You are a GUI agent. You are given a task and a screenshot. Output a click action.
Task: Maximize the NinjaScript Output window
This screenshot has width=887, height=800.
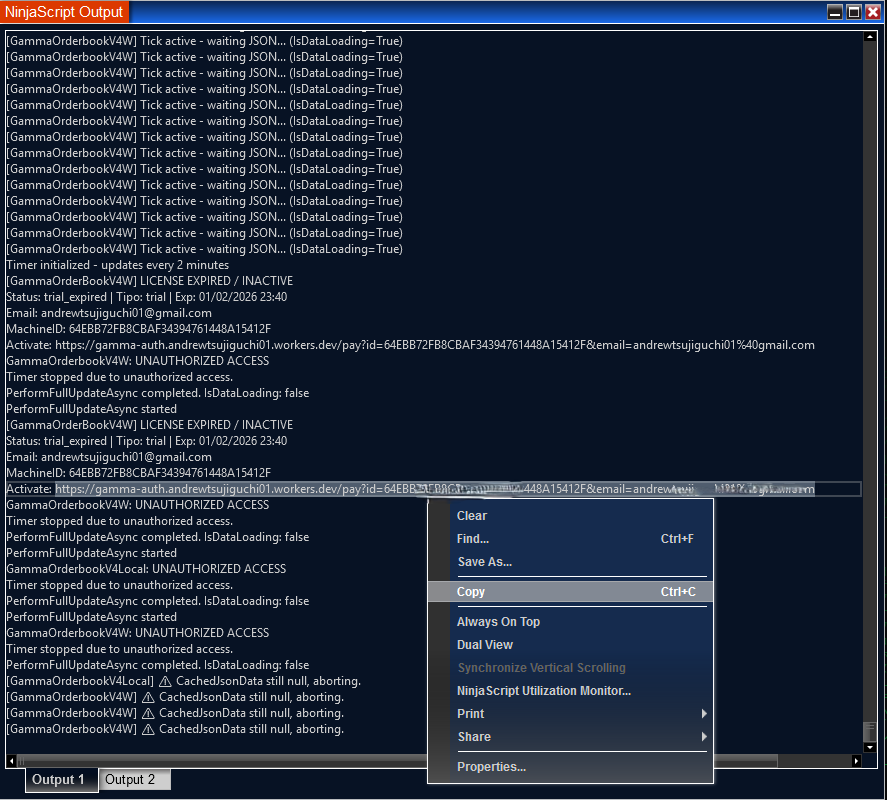tap(854, 12)
